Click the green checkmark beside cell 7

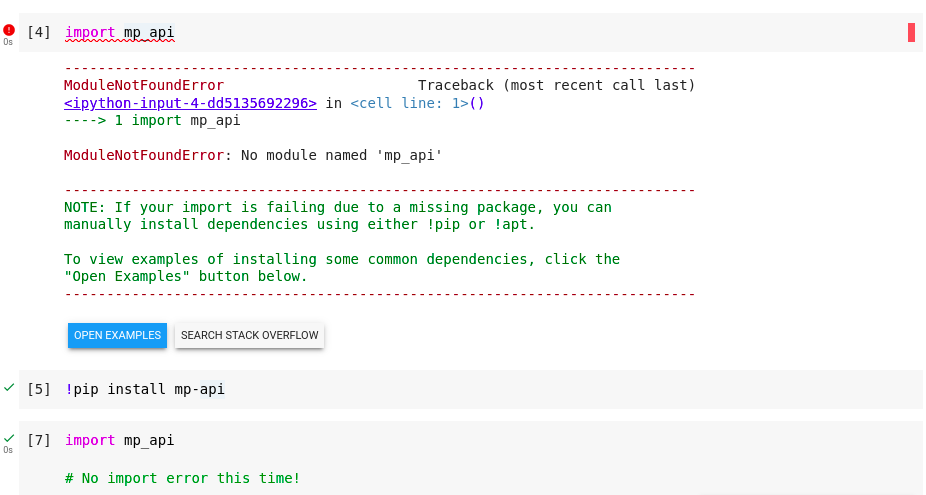(x=9, y=438)
